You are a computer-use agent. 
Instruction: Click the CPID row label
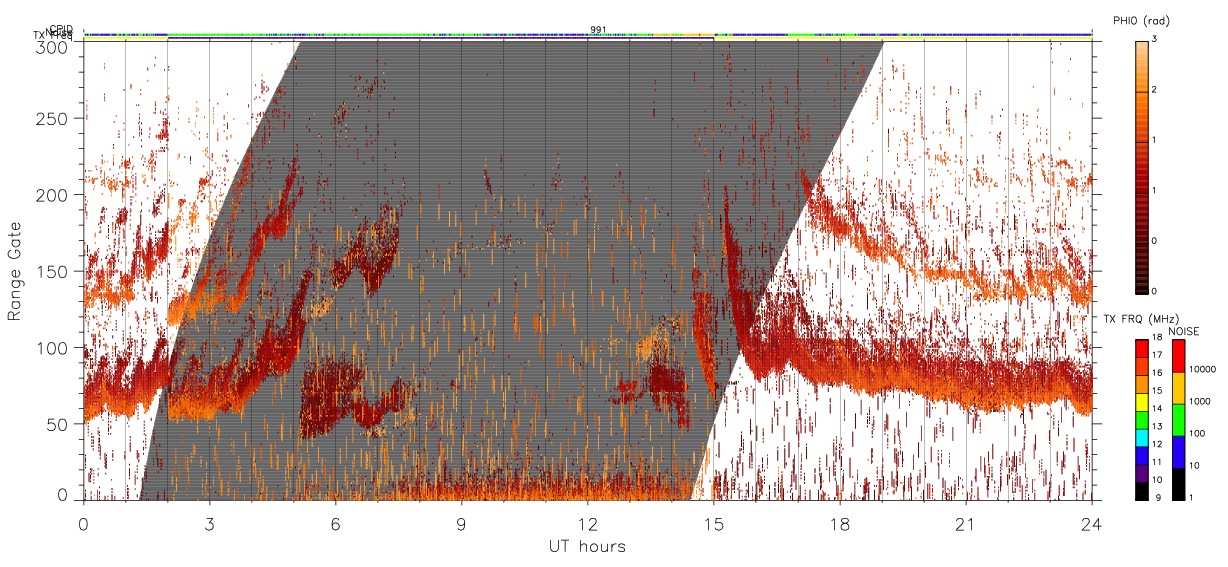point(60,29)
